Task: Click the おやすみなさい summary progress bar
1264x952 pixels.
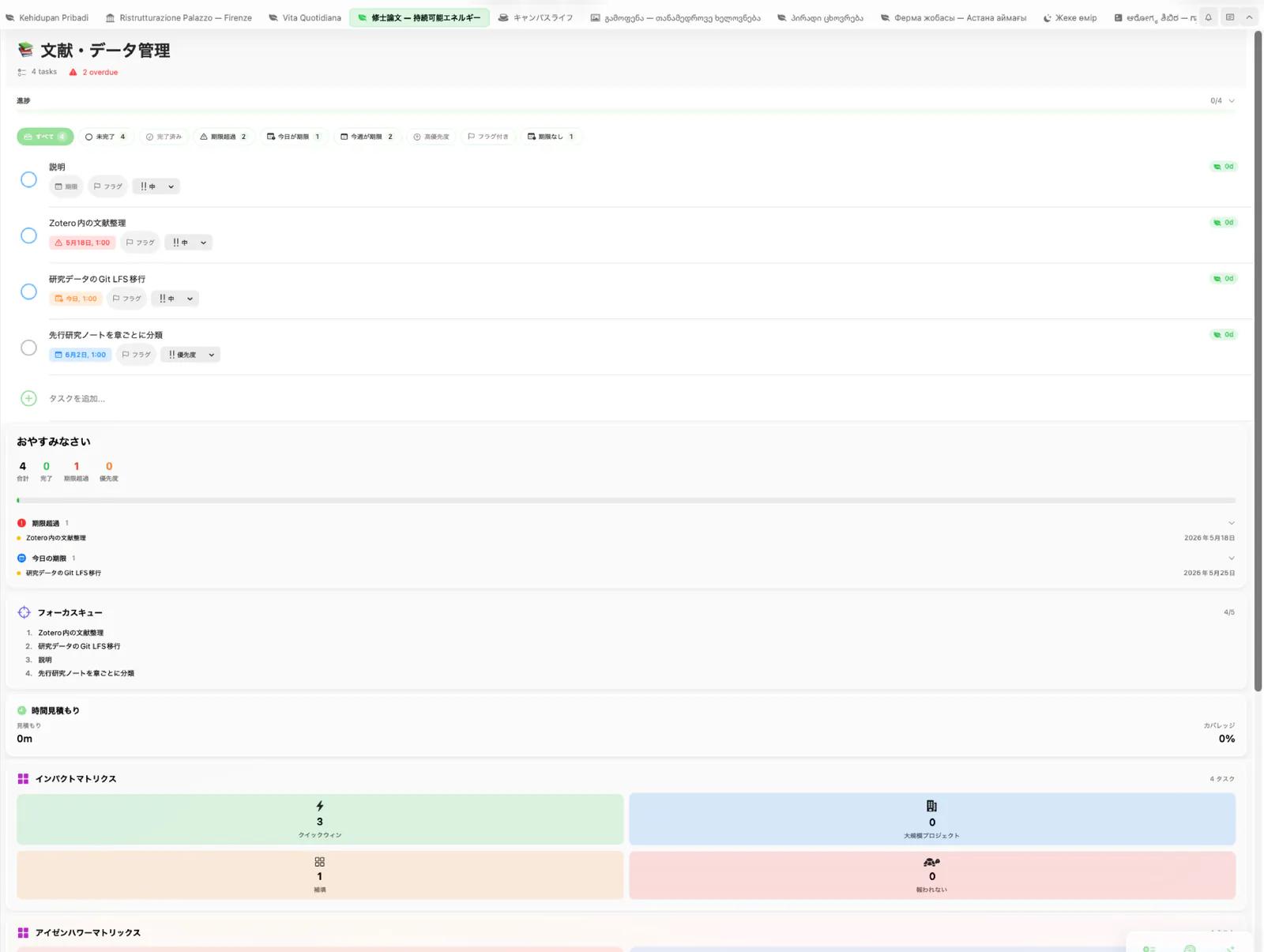Action: (x=626, y=500)
